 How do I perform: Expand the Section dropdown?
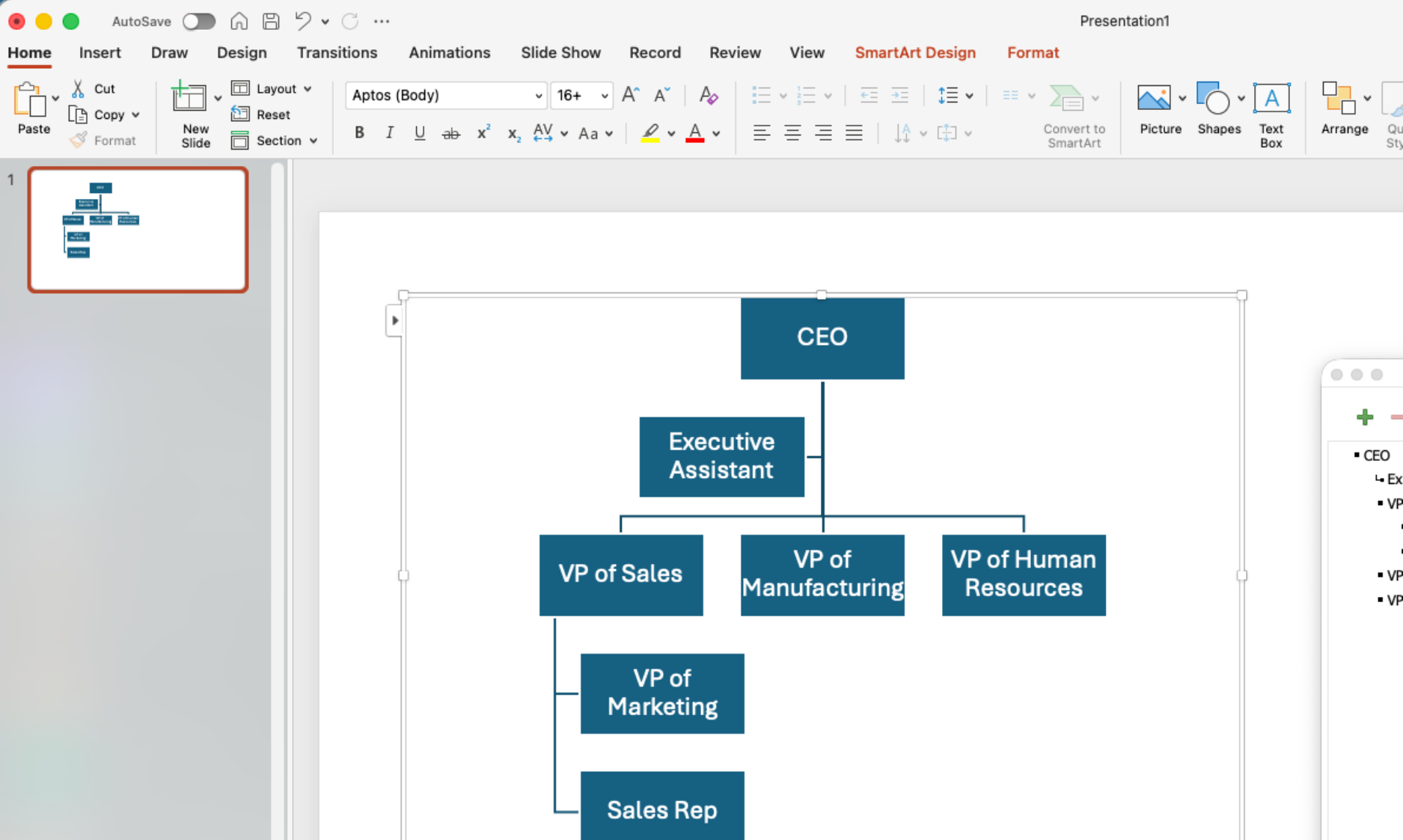pos(314,141)
